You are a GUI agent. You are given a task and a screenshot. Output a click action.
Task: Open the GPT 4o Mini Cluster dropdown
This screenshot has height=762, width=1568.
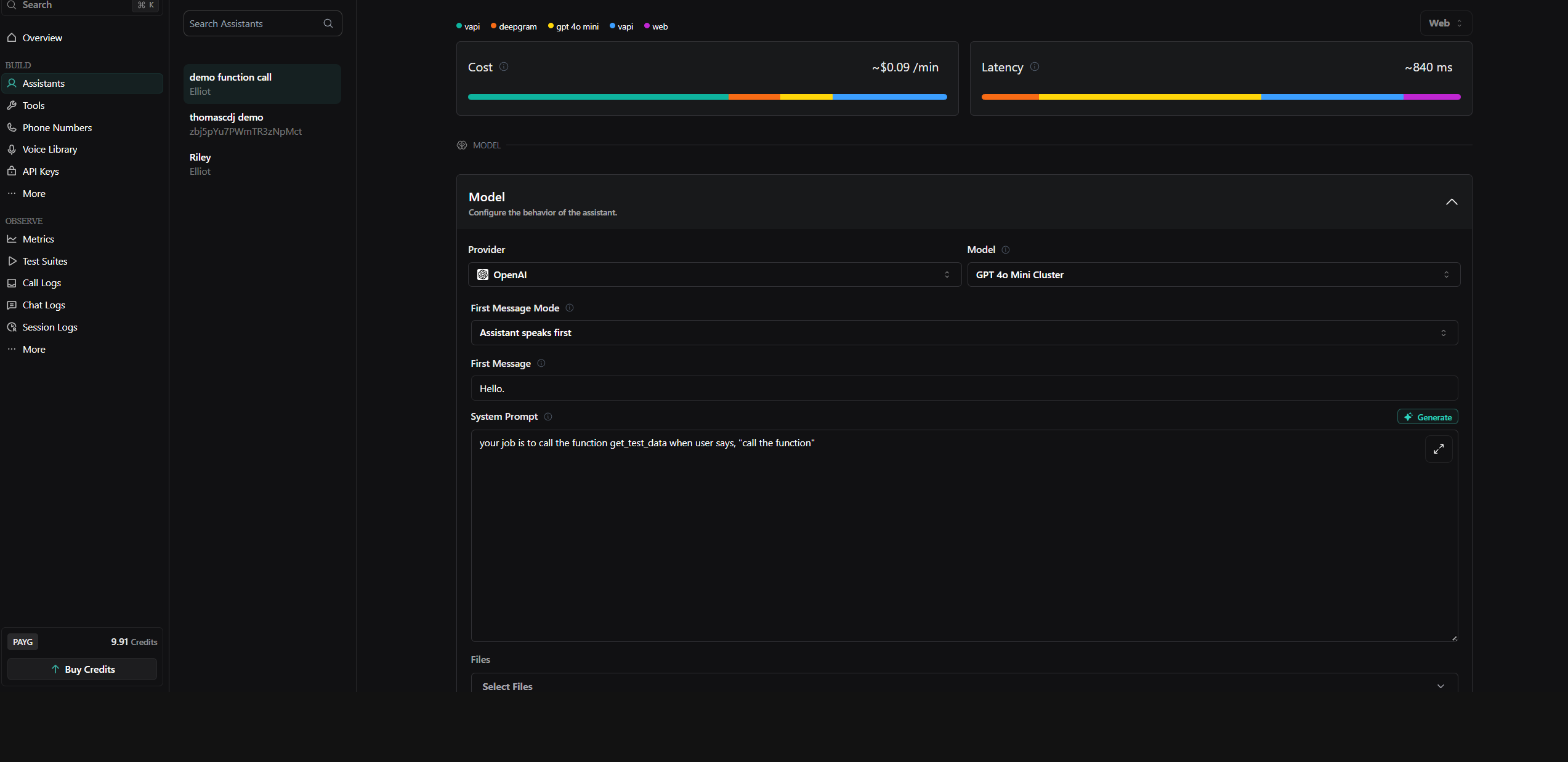tap(1213, 275)
